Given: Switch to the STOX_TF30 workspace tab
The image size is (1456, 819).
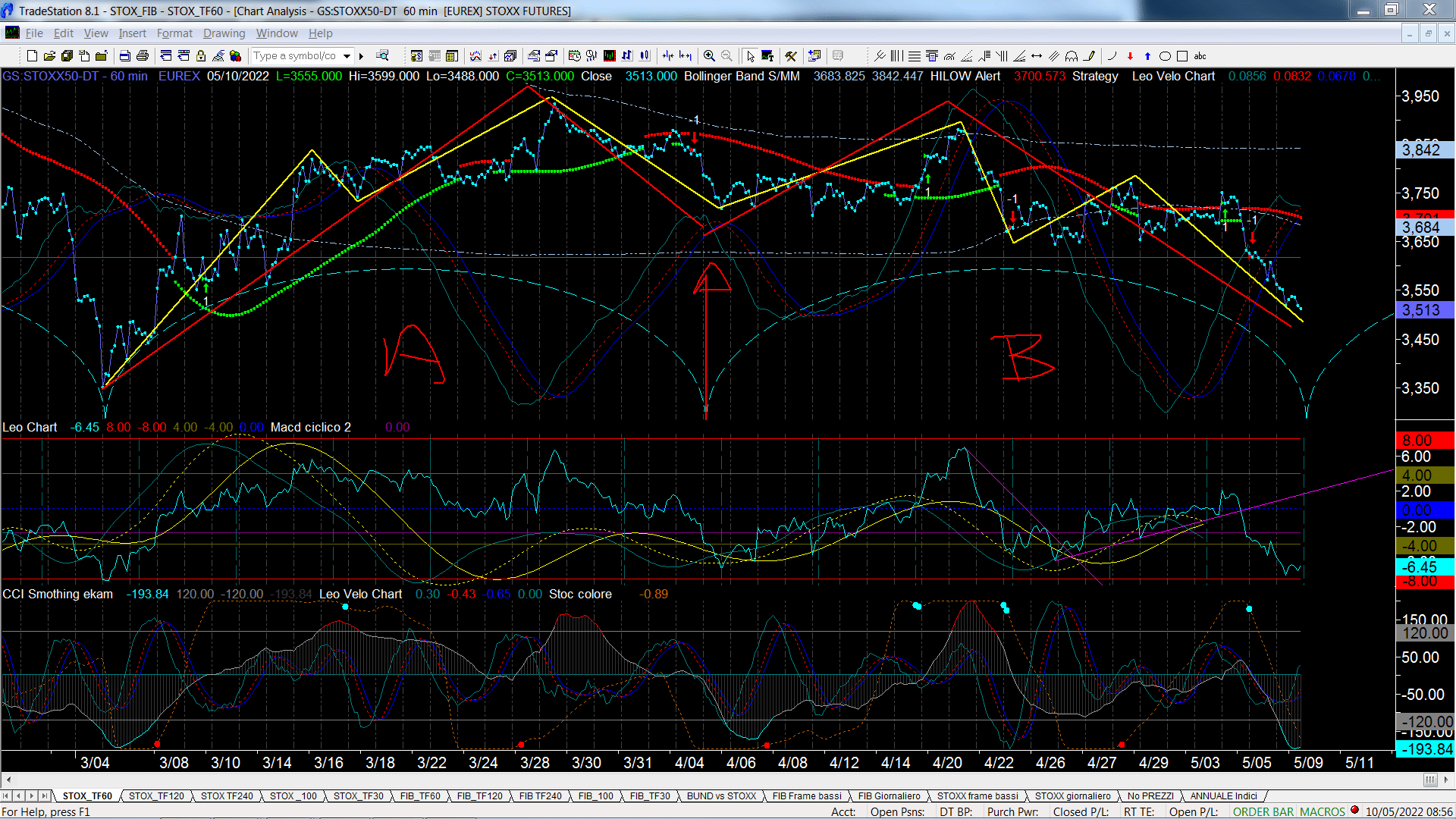Looking at the screenshot, I should click(x=358, y=795).
